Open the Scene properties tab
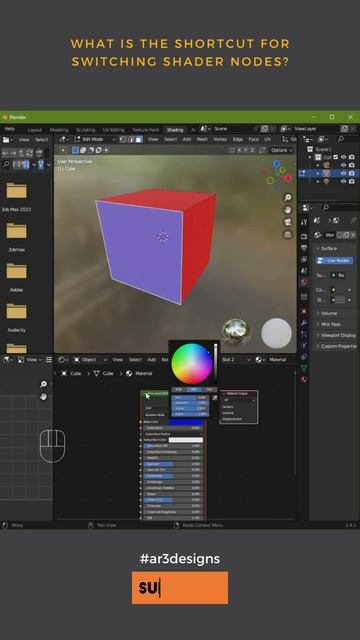 (304, 271)
